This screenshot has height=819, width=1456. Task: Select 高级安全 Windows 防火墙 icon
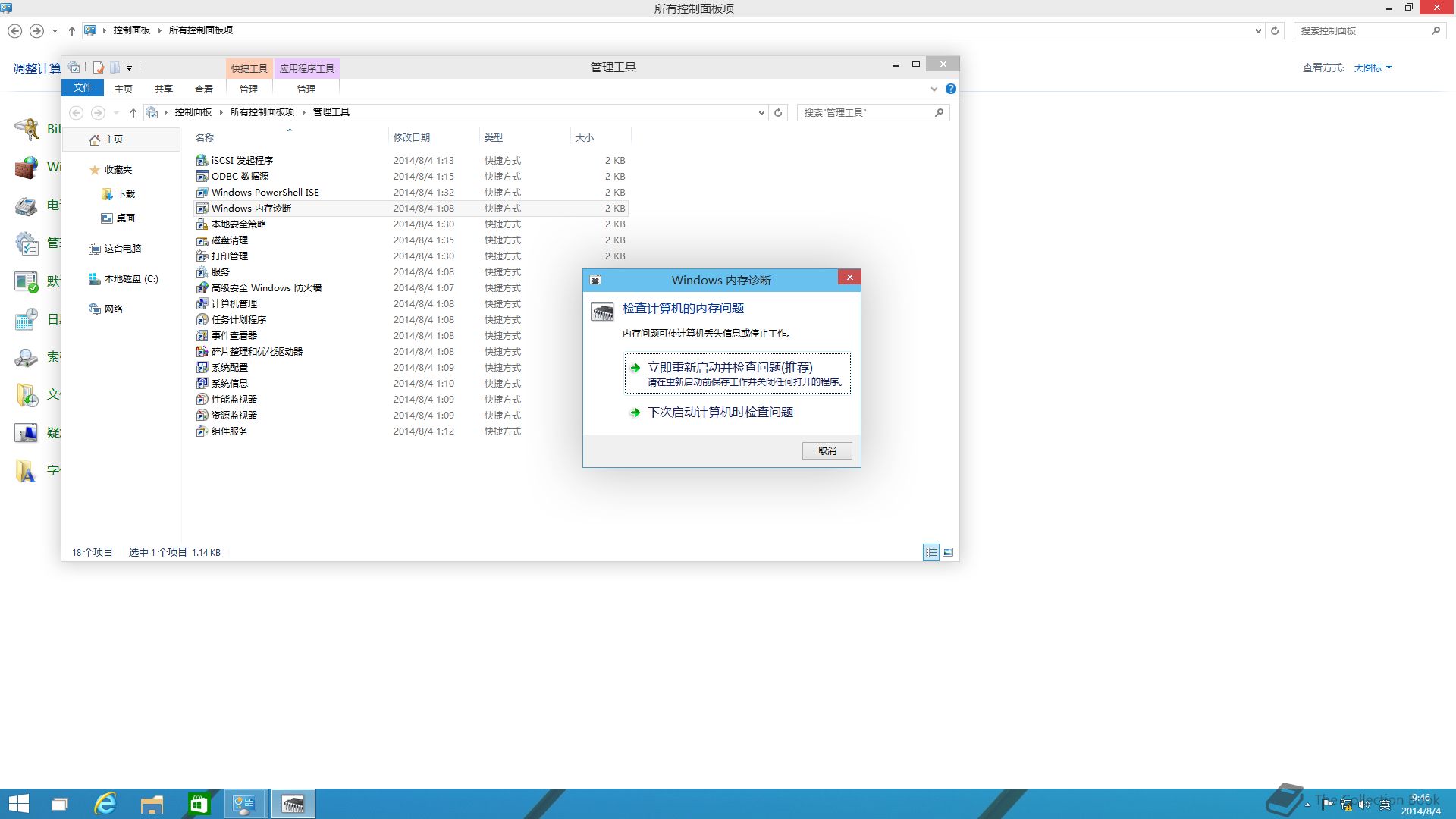pos(202,287)
